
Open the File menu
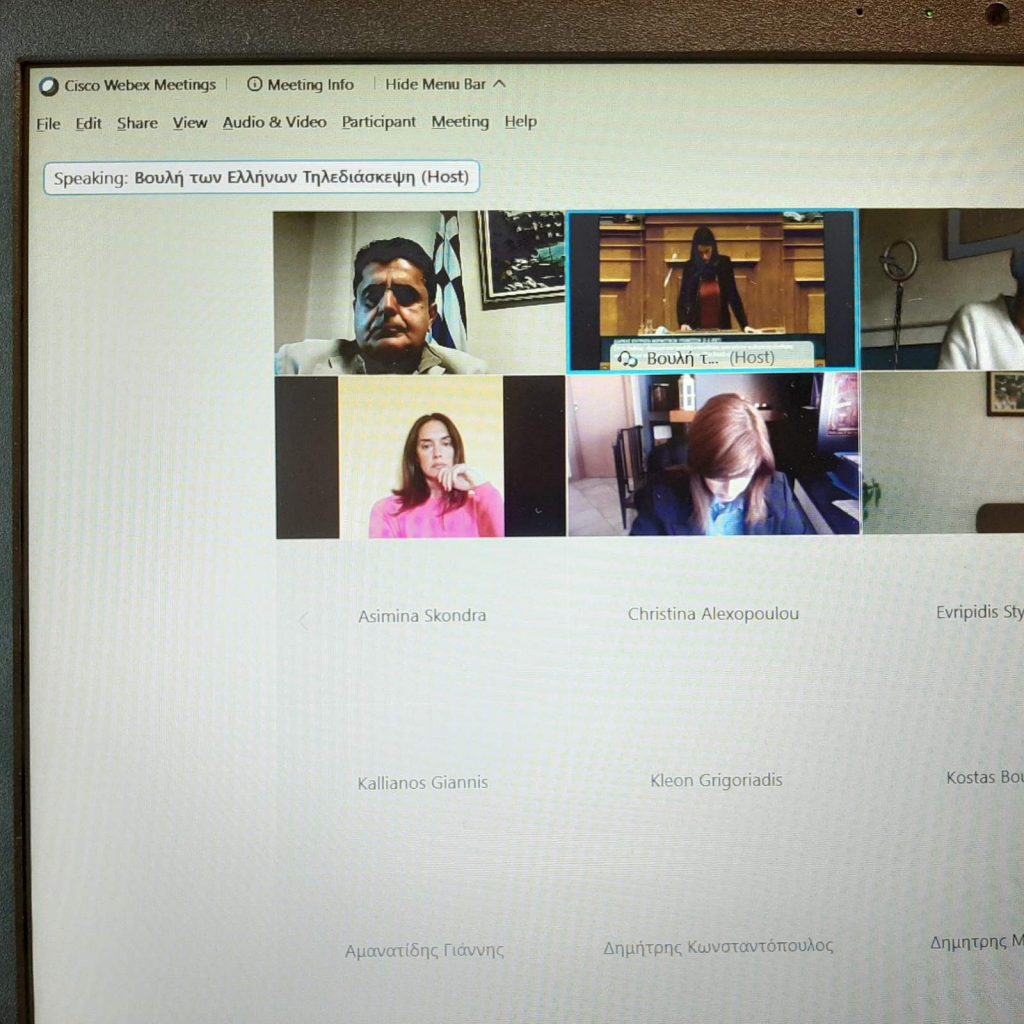48,124
